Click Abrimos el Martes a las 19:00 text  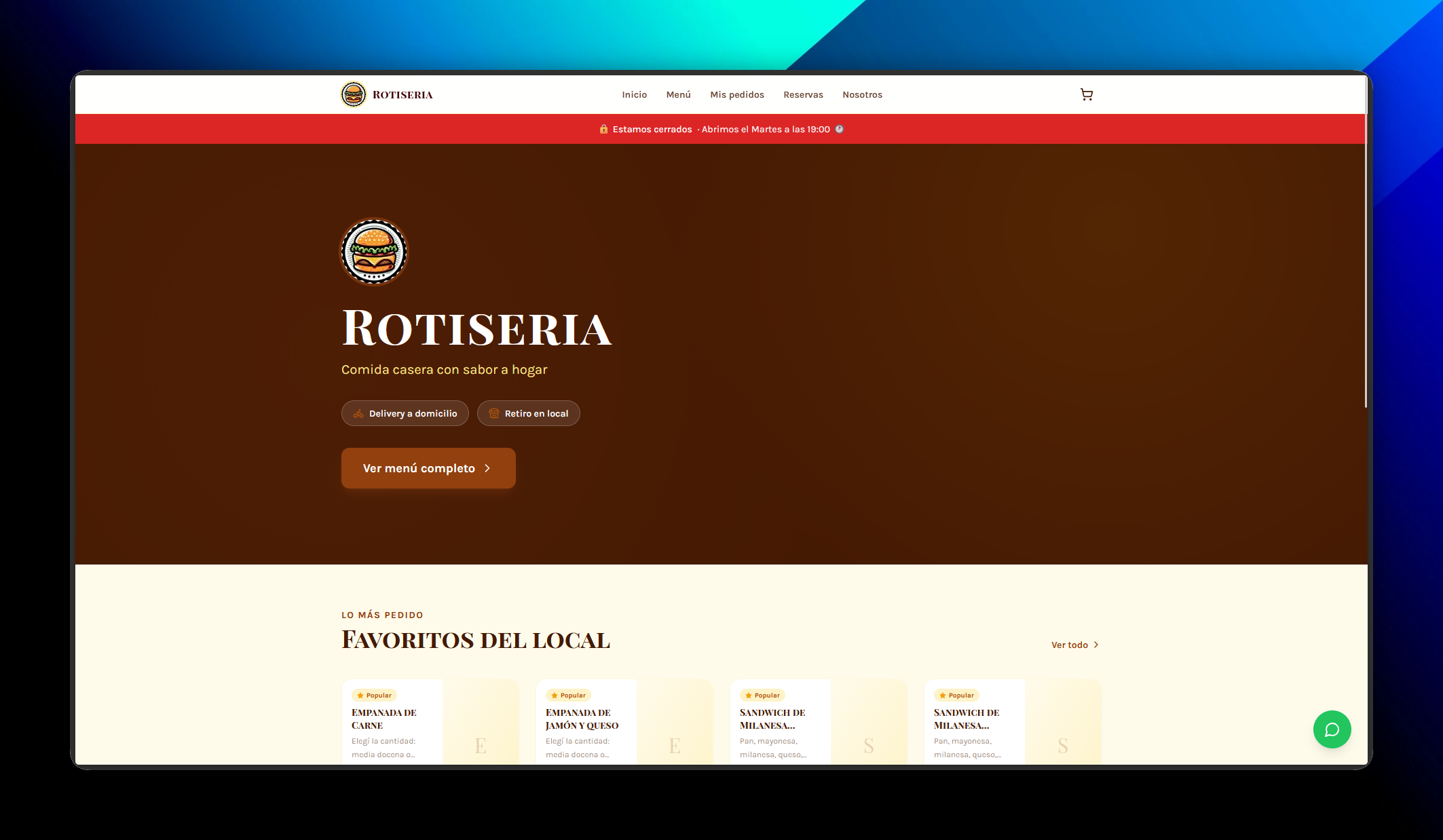[x=766, y=129]
